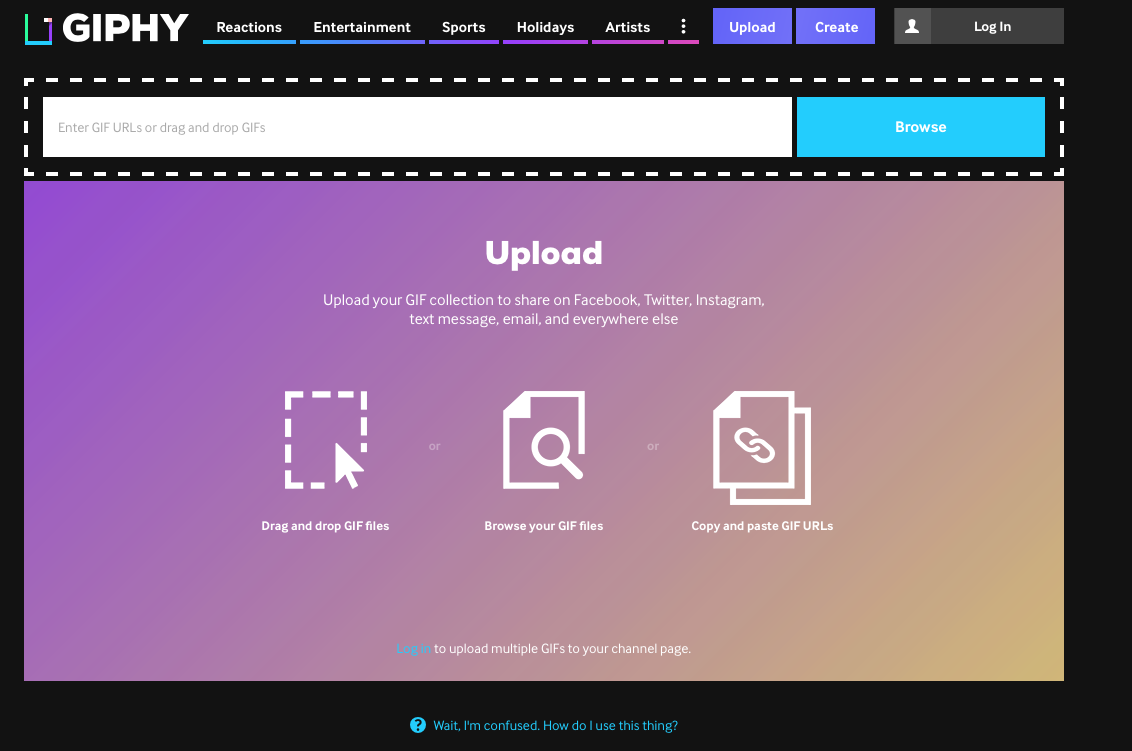Click the drag and drop dashed-box icon
The width and height of the screenshot is (1132, 751).
[326, 440]
